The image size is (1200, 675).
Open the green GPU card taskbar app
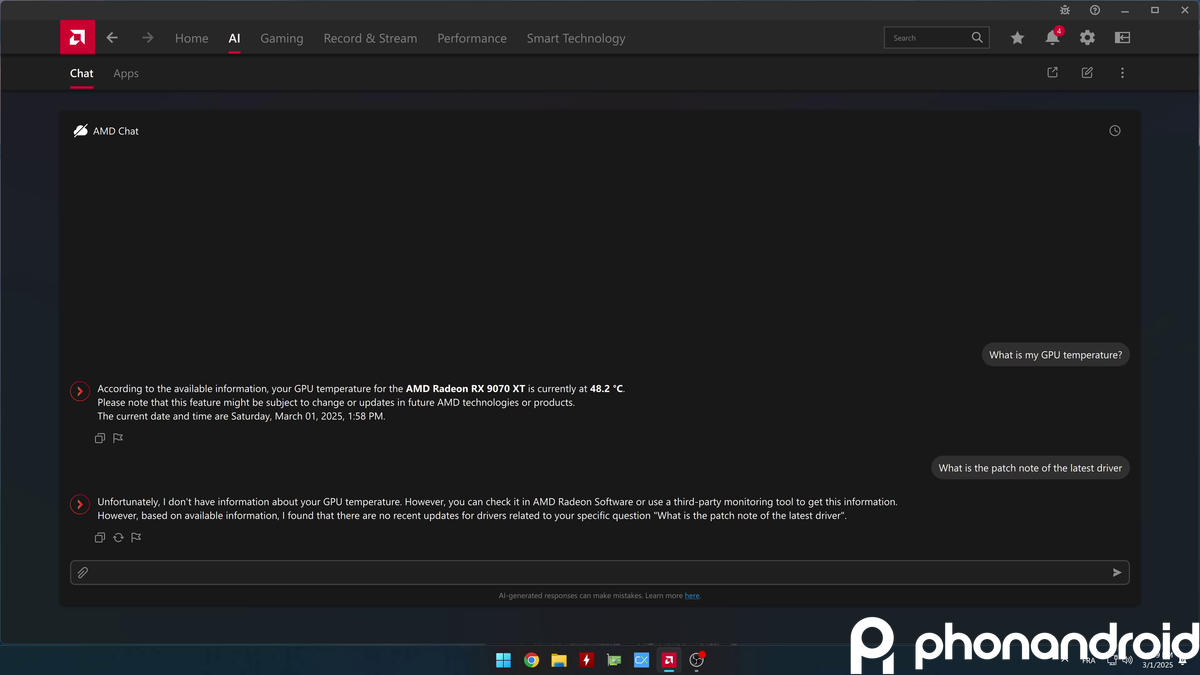click(x=614, y=660)
